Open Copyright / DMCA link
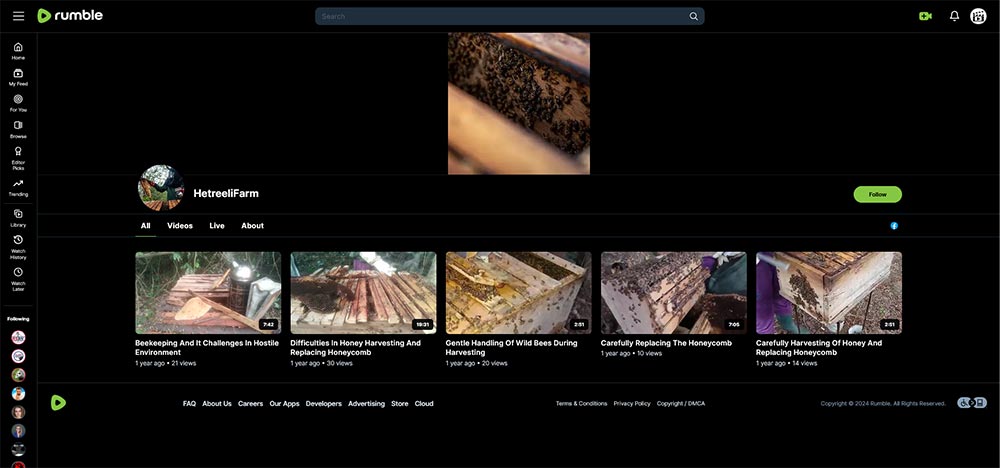The image size is (1000, 468). click(x=681, y=404)
